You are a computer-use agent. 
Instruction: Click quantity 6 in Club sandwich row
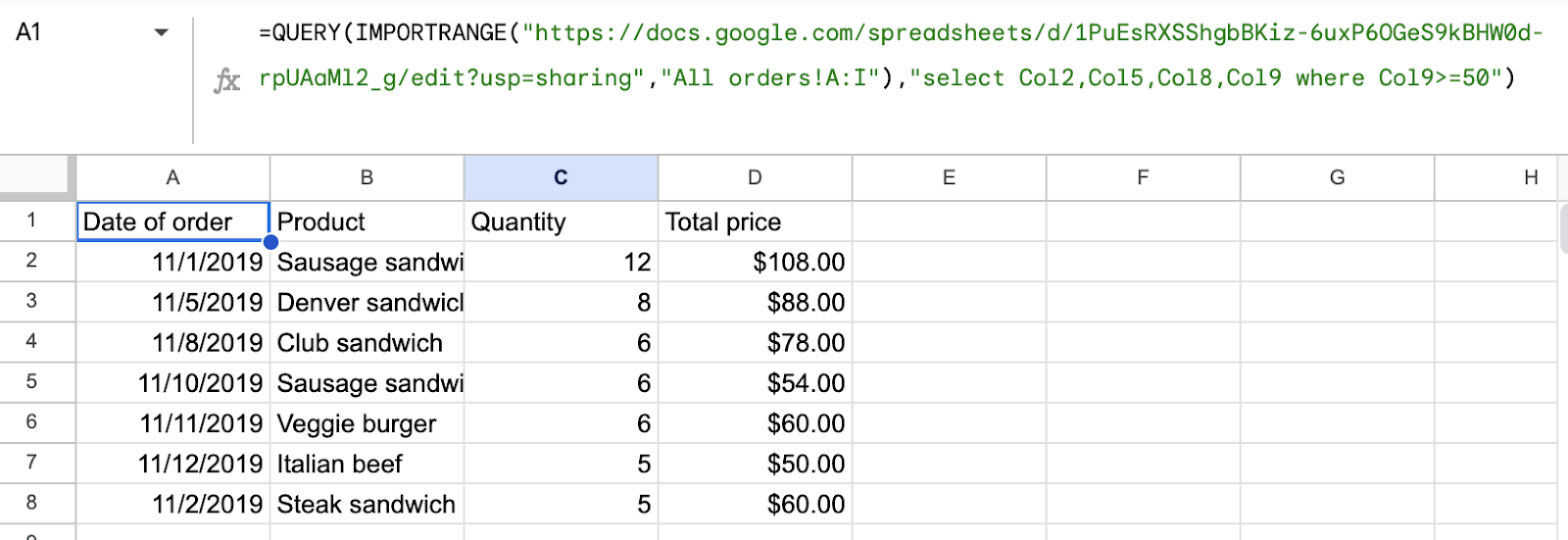tap(561, 342)
